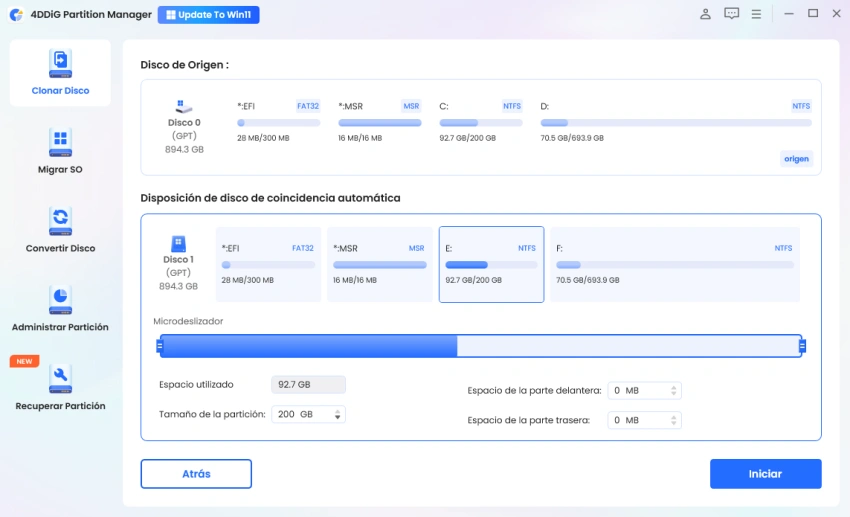Image resolution: width=850 pixels, height=517 pixels.
Task: Click the Update To Win11 button
Action: 209,15
